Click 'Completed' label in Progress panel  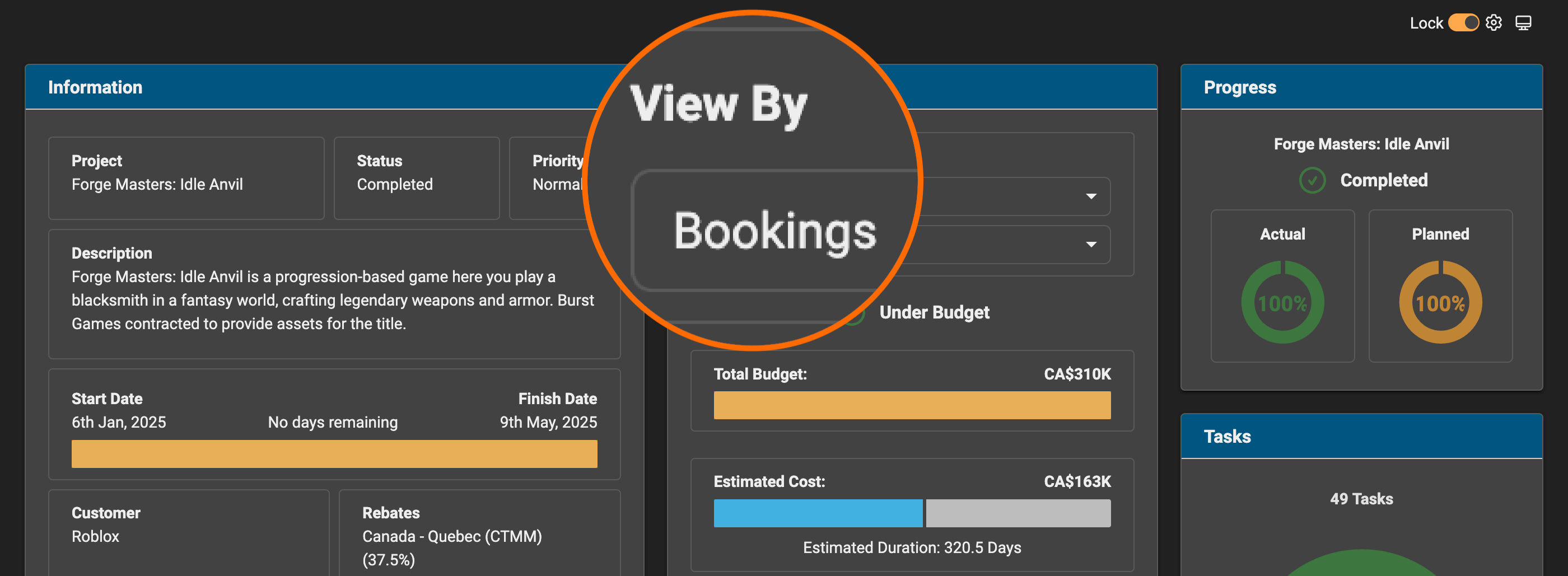1384,181
